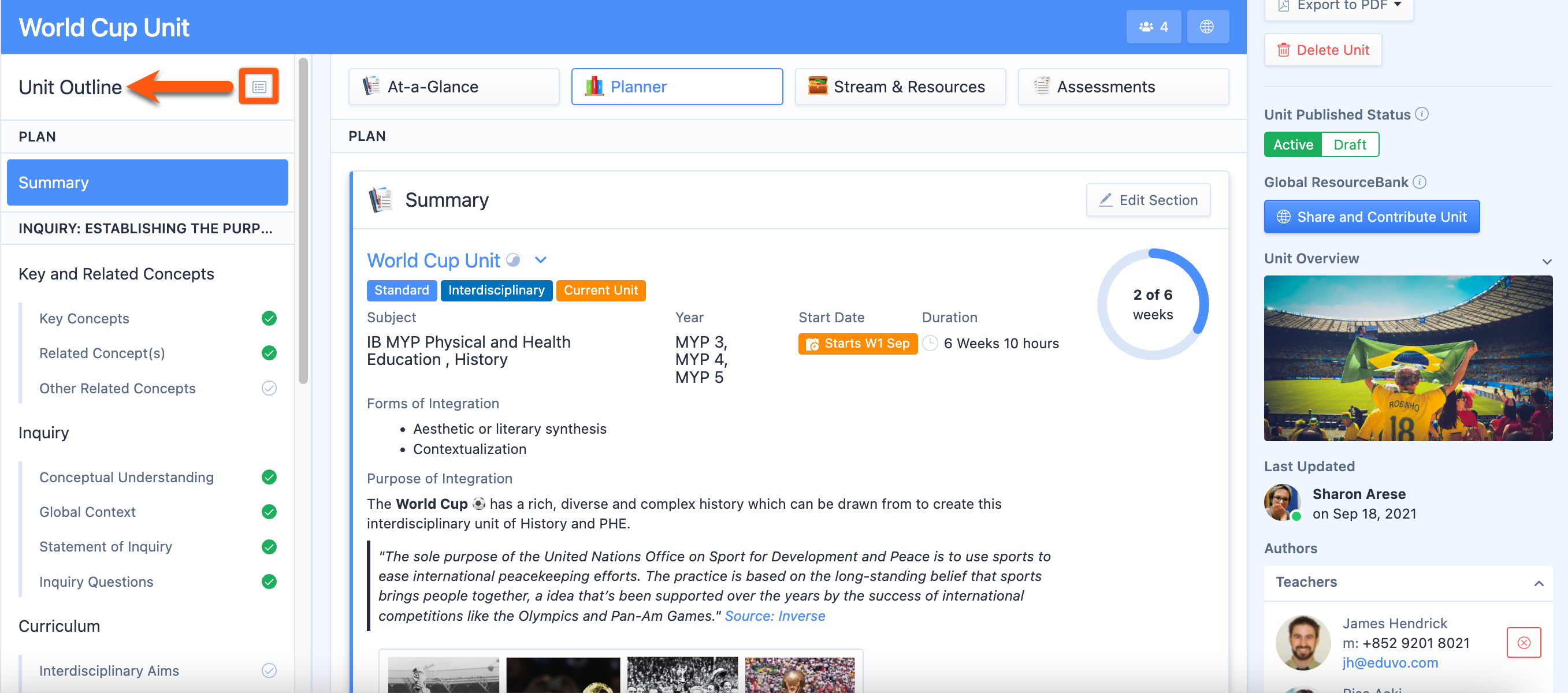1568x693 pixels.
Task: Open the Assessments tab
Action: pos(1123,87)
